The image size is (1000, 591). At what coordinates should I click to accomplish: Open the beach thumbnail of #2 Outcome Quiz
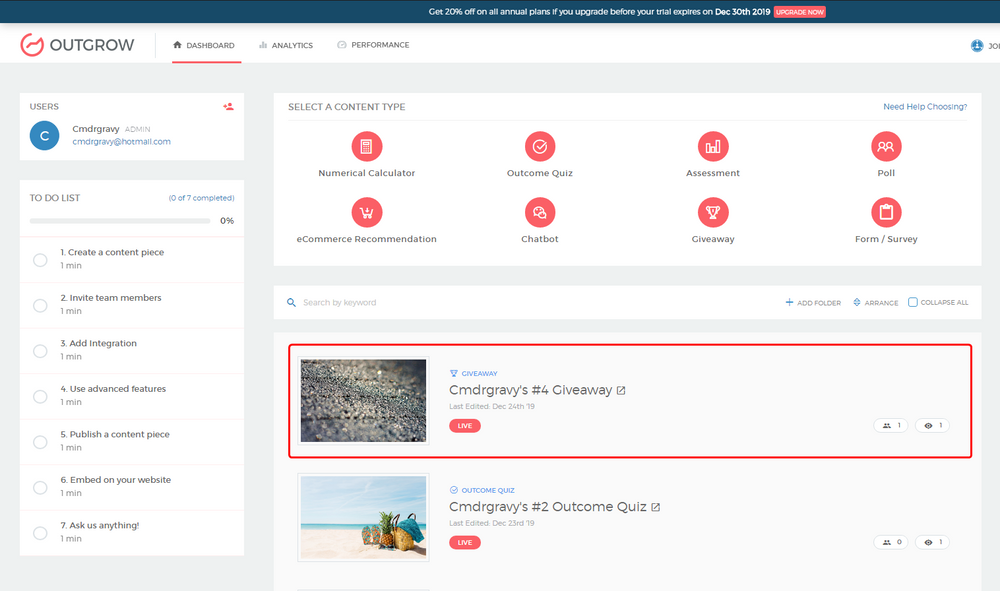click(x=364, y=518)
